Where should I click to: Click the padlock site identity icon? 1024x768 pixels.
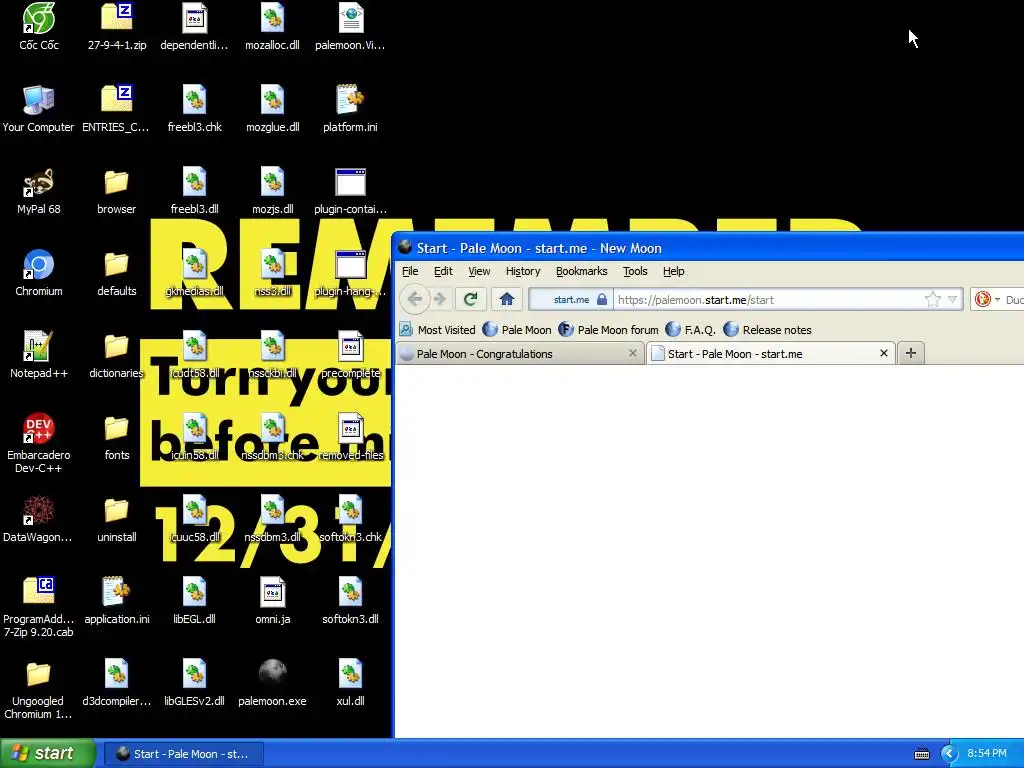click(x=602, y=300)
